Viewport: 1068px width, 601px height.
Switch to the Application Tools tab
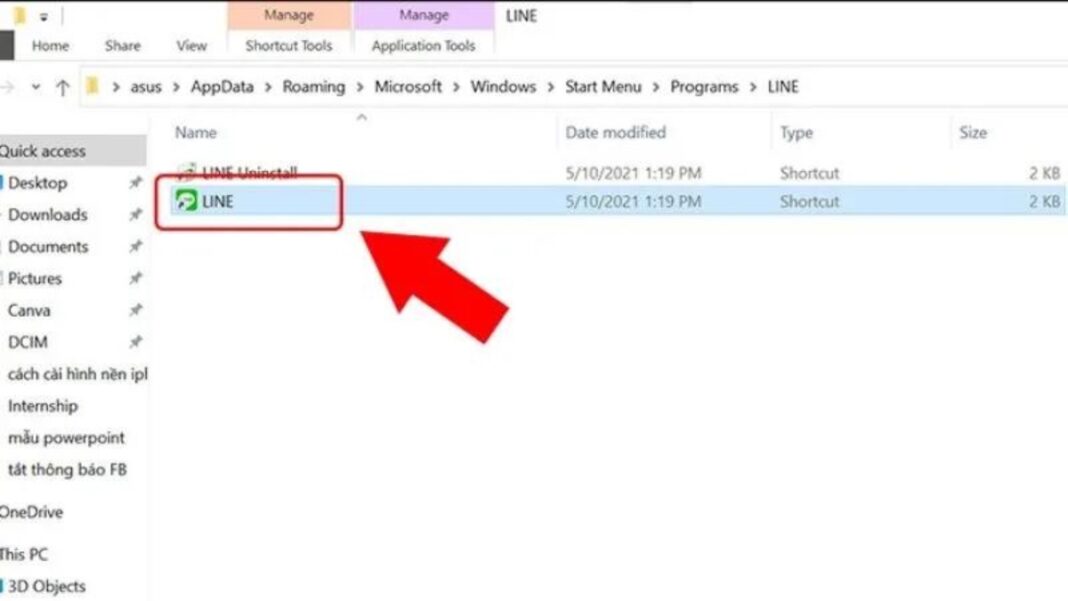pos(423,46)
